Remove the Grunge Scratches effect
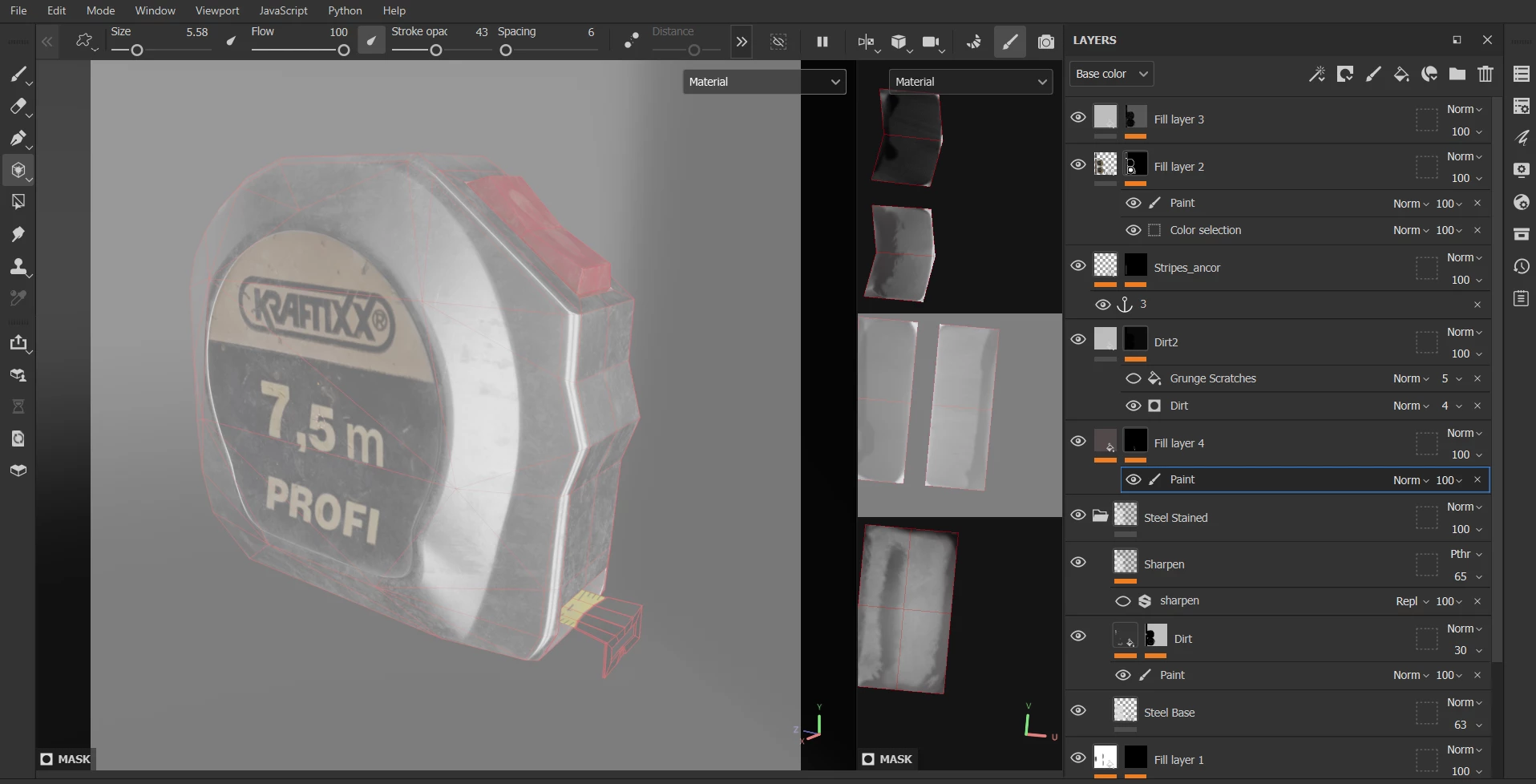Image resolution: width=1536 pixels, height=784 pixels. (1477, 378)
